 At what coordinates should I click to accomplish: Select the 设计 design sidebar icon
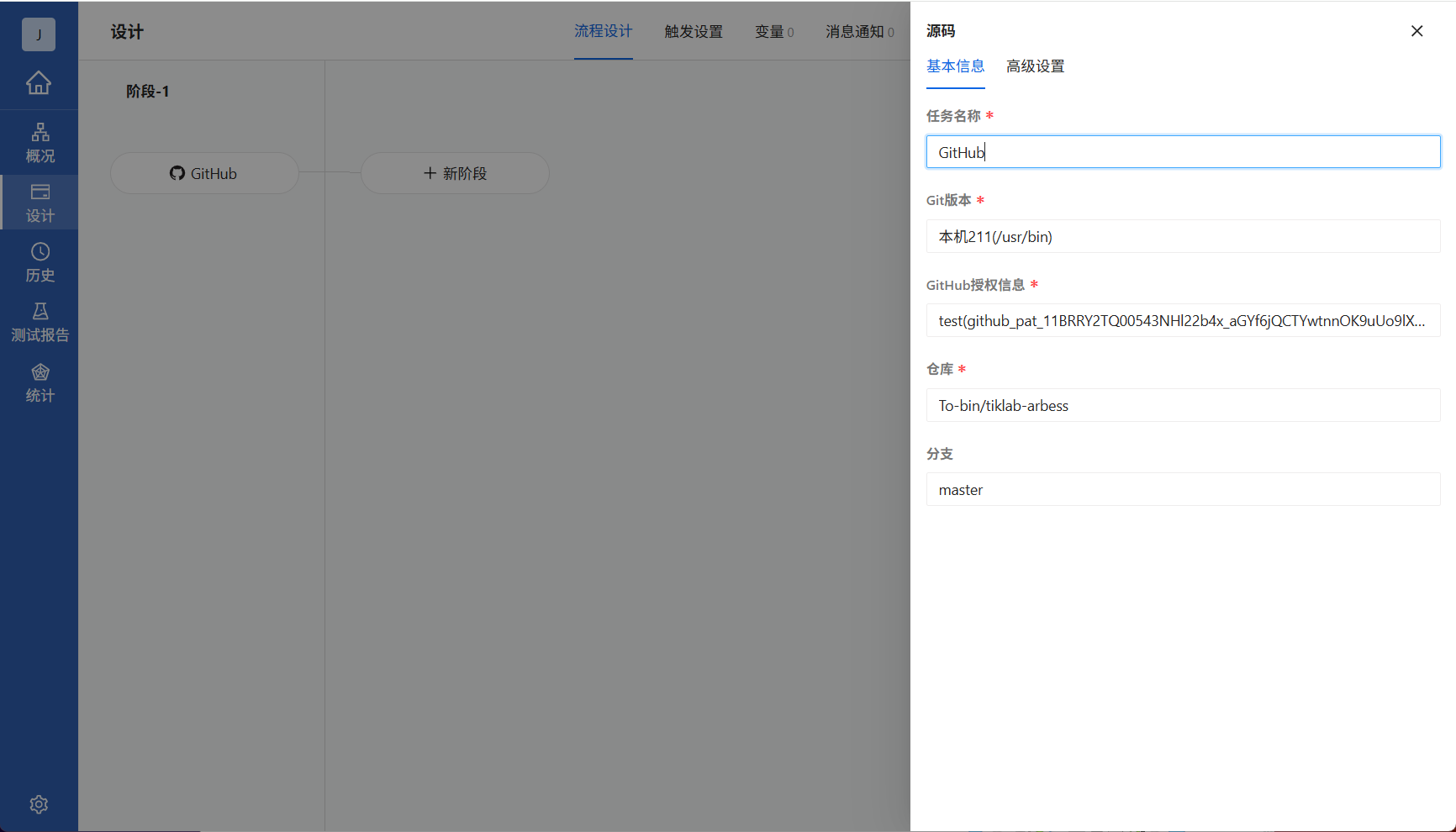click(x=39, y=202)
